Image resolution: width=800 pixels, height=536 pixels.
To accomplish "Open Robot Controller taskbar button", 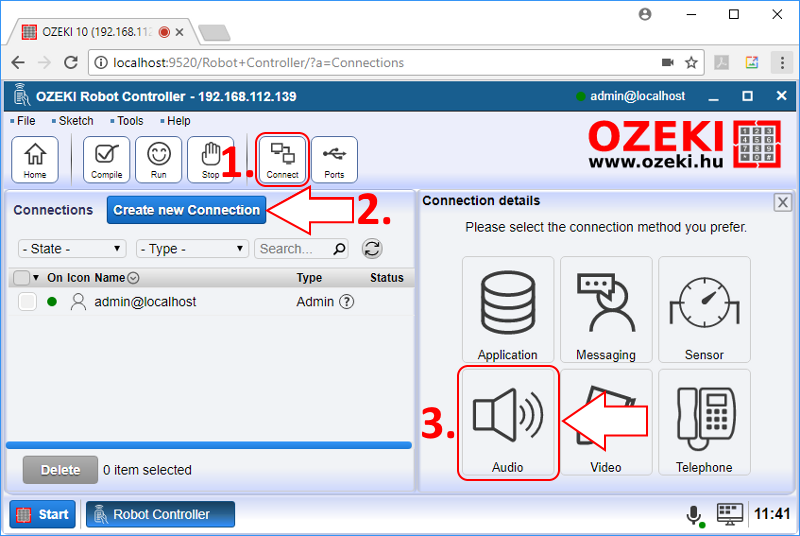I will 160,514.
